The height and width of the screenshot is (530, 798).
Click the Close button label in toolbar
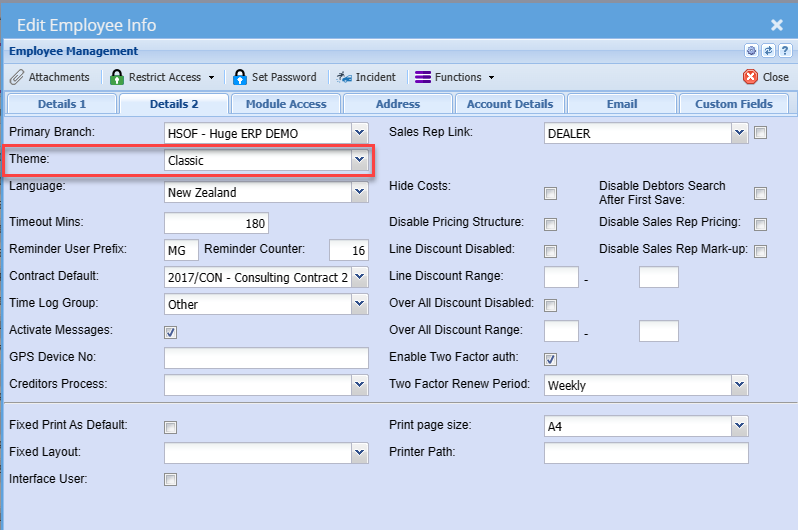(x=776, y=77)
